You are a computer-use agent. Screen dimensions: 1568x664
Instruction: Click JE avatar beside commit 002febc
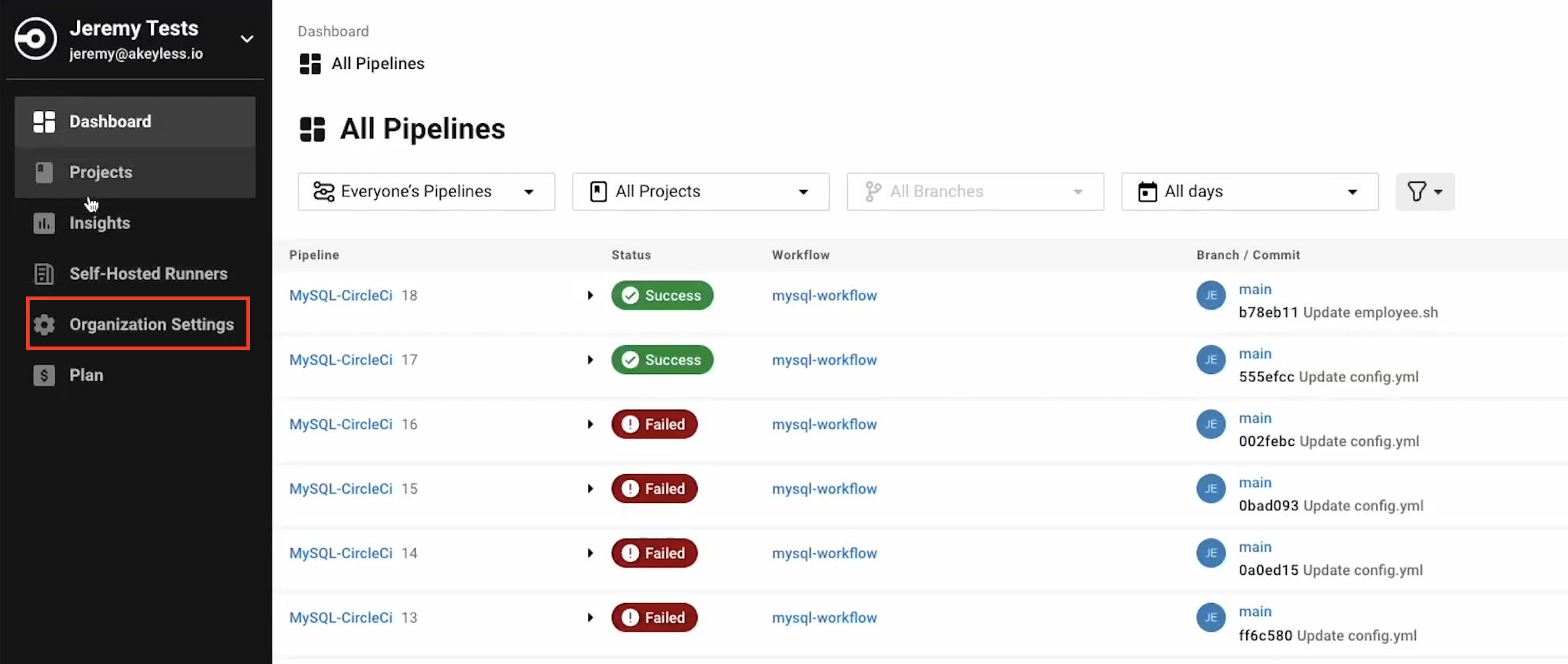[x=1211, y=424]
